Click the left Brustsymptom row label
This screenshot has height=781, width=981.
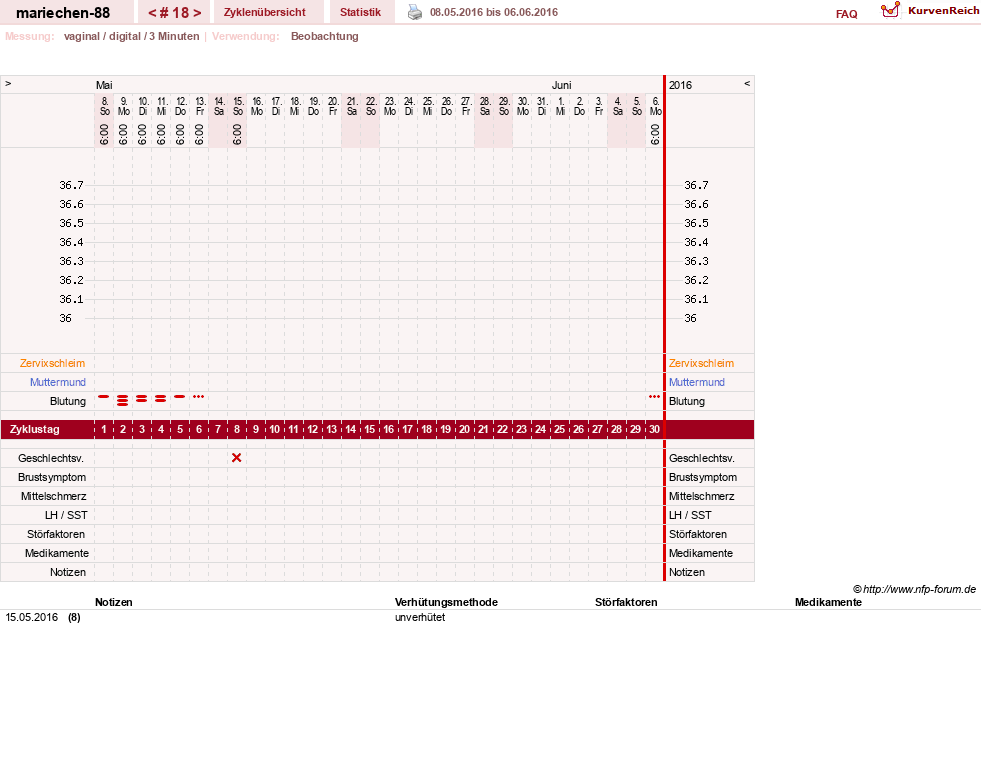(x=52, y=477)
